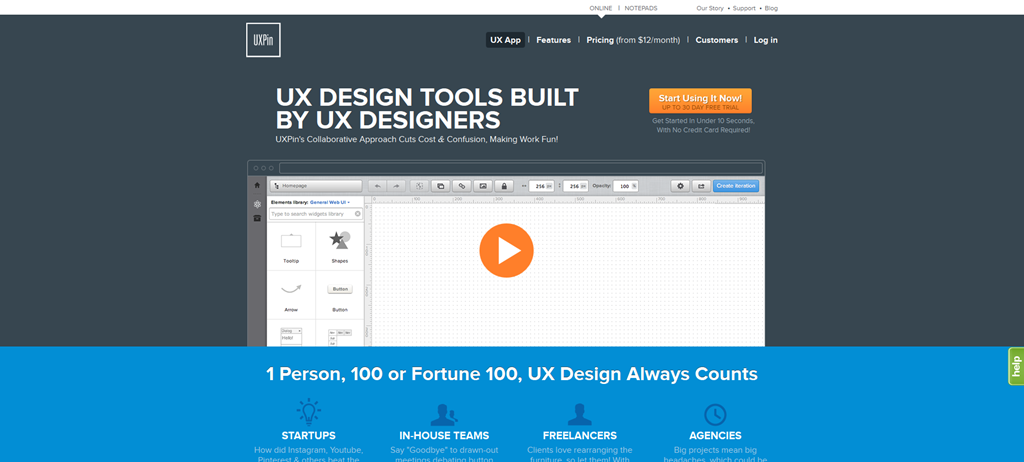This screenshot has height=462, width=1024.
Task: Open the Pricing menu item
Action: click(x=633, y=40)
